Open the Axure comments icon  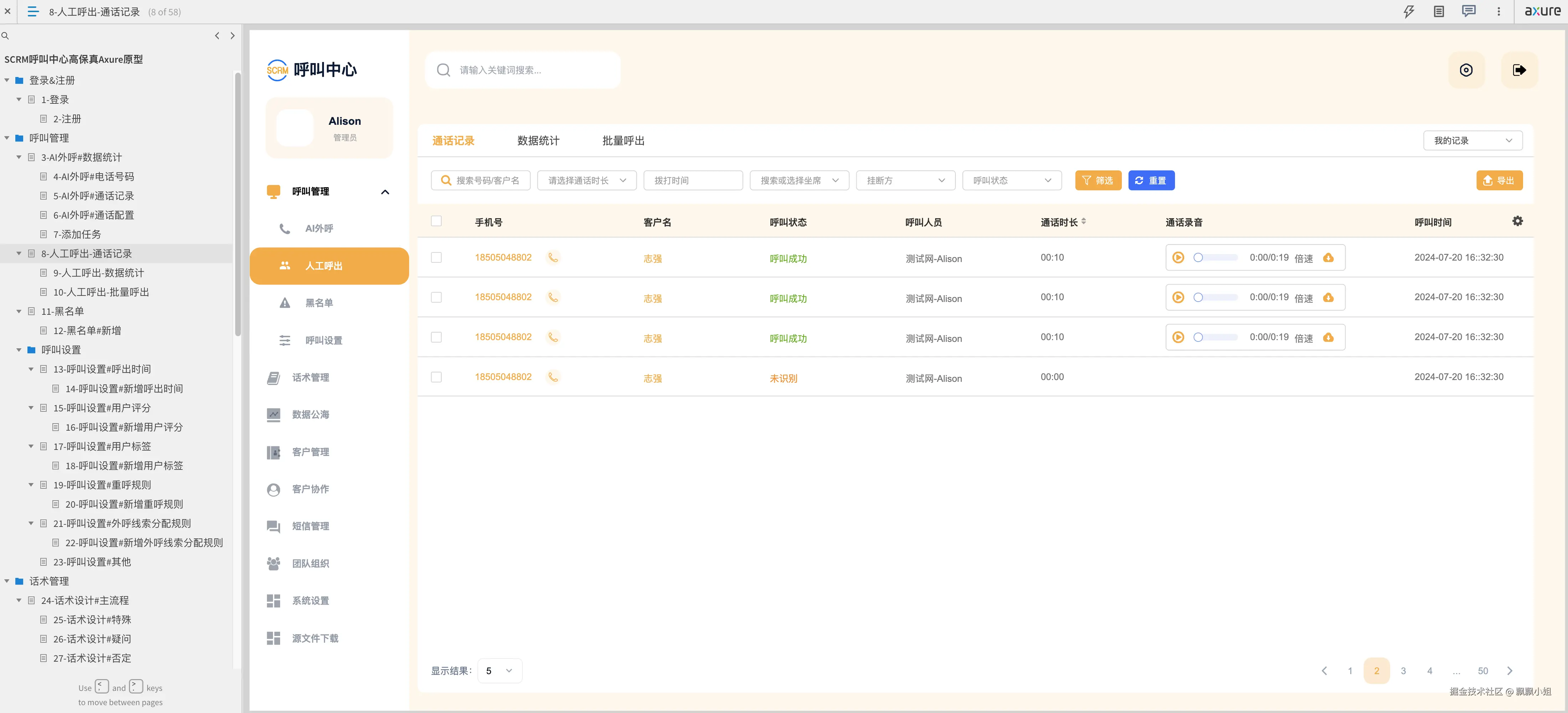point(1468,11)
